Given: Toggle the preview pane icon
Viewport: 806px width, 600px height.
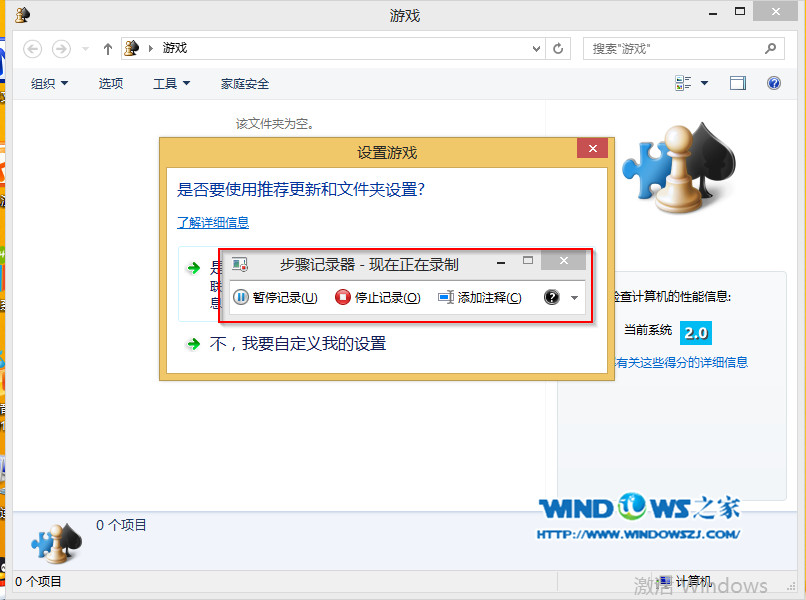Looking at the screenshot, I should (738, 84).
